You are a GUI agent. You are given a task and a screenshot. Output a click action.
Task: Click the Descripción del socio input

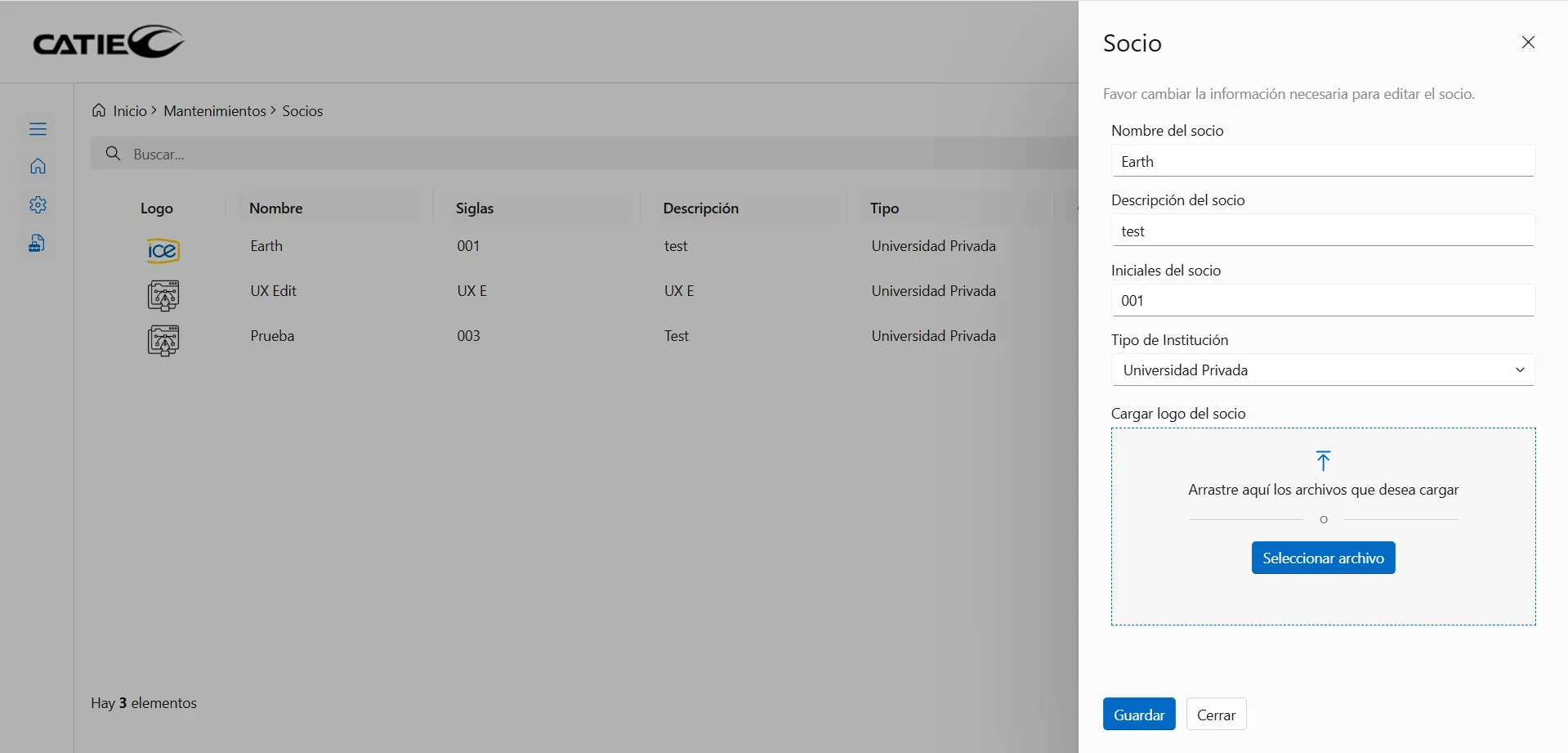click(1322, 231)
